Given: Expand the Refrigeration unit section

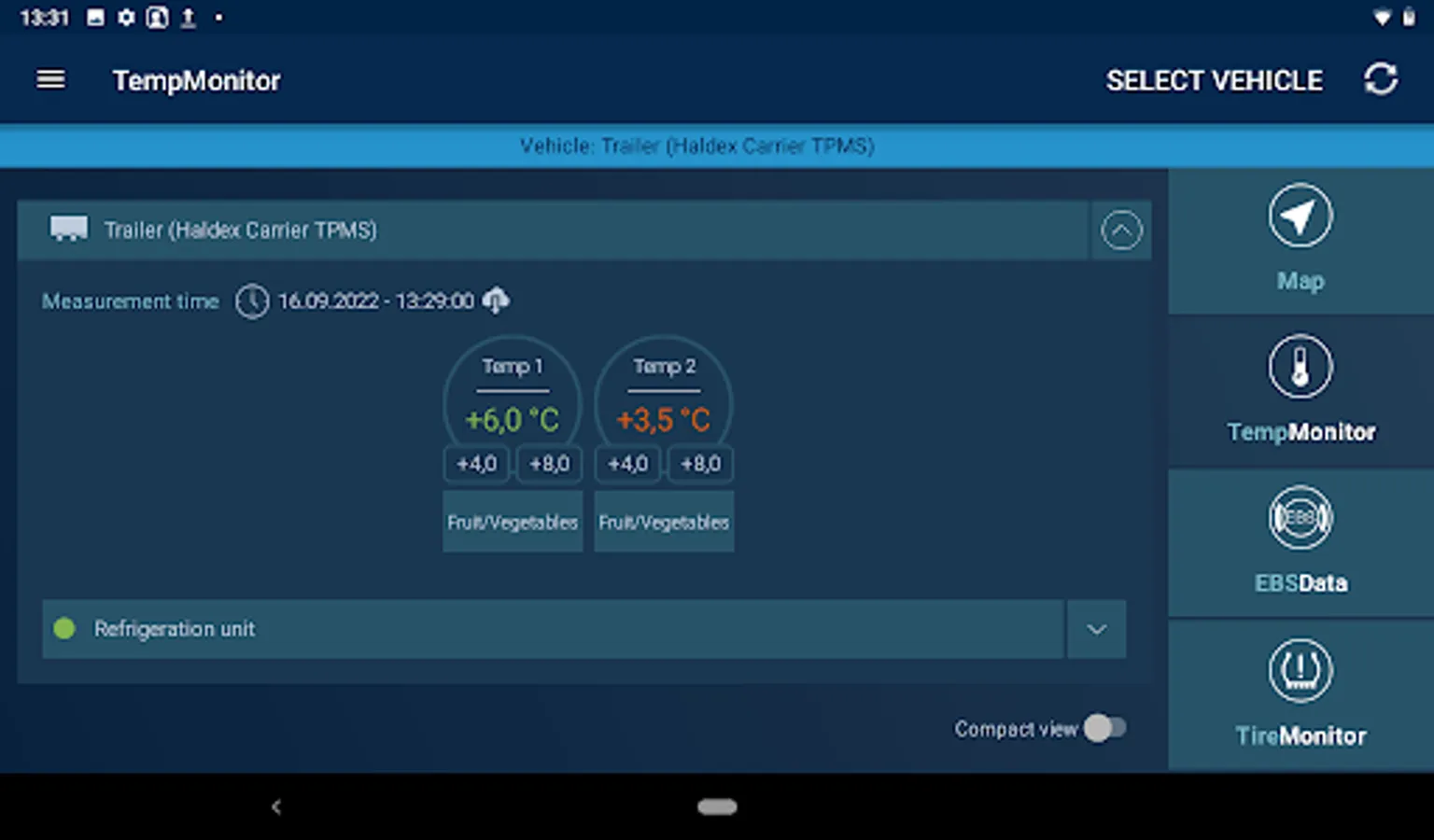Looking at the screenshot, I should tap(1097, 629).
